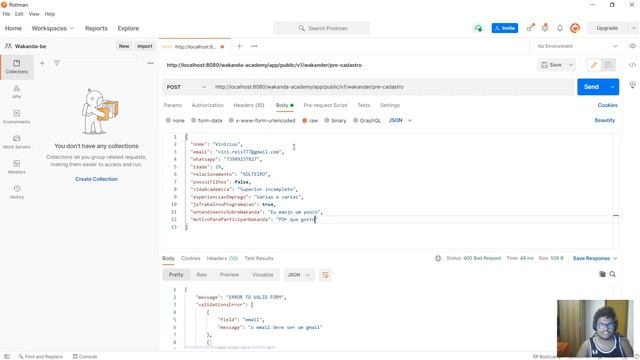Expand the Send button arrow options

pyautogui.click(x=612, y=87)
